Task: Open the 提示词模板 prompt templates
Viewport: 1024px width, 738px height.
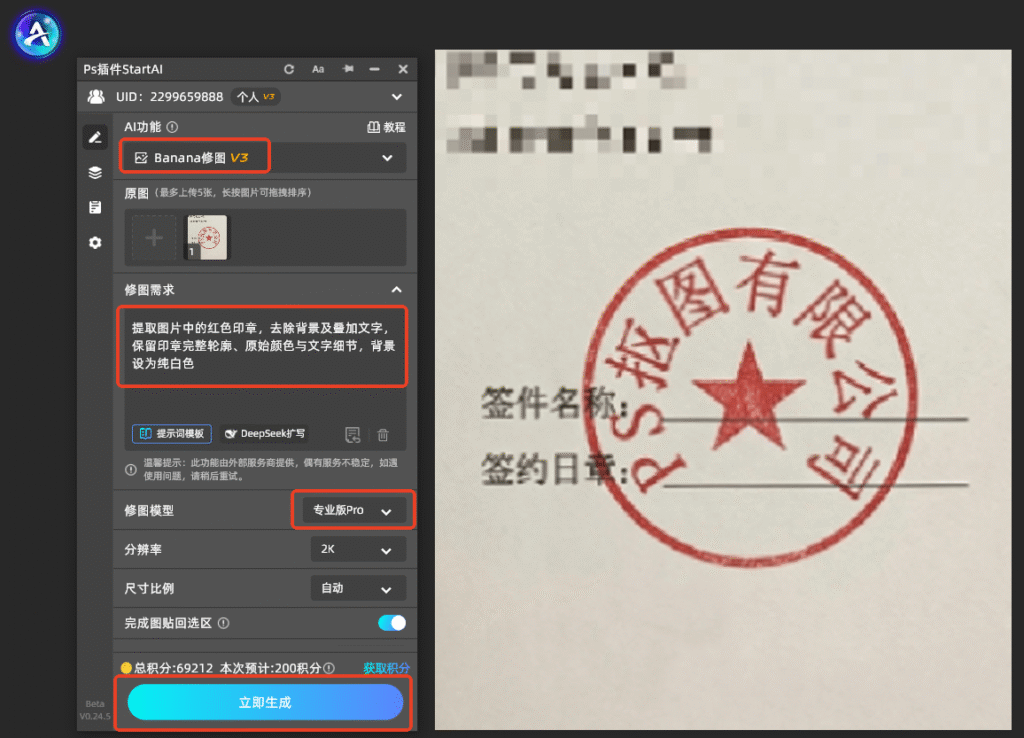Action: (x=172, y=434)
